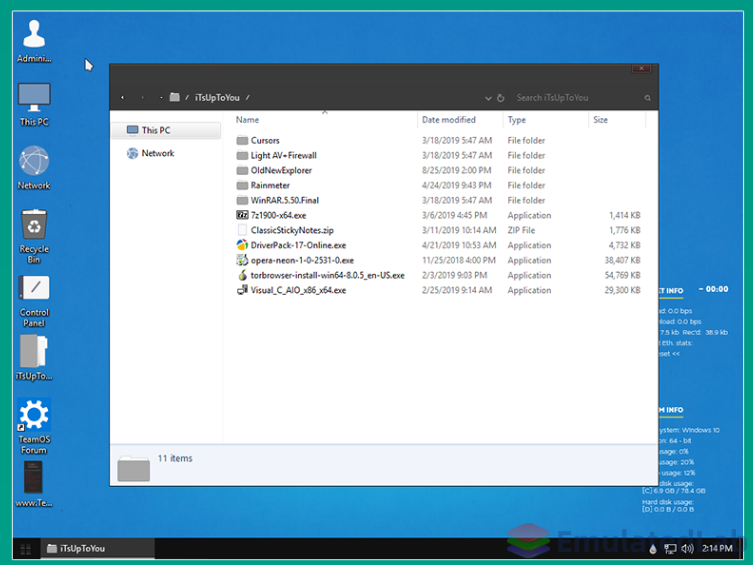753x565 pixels.
Task: Select the Visual_C_AIO_x86_x64.exe file name
Action: coord(298,290)
